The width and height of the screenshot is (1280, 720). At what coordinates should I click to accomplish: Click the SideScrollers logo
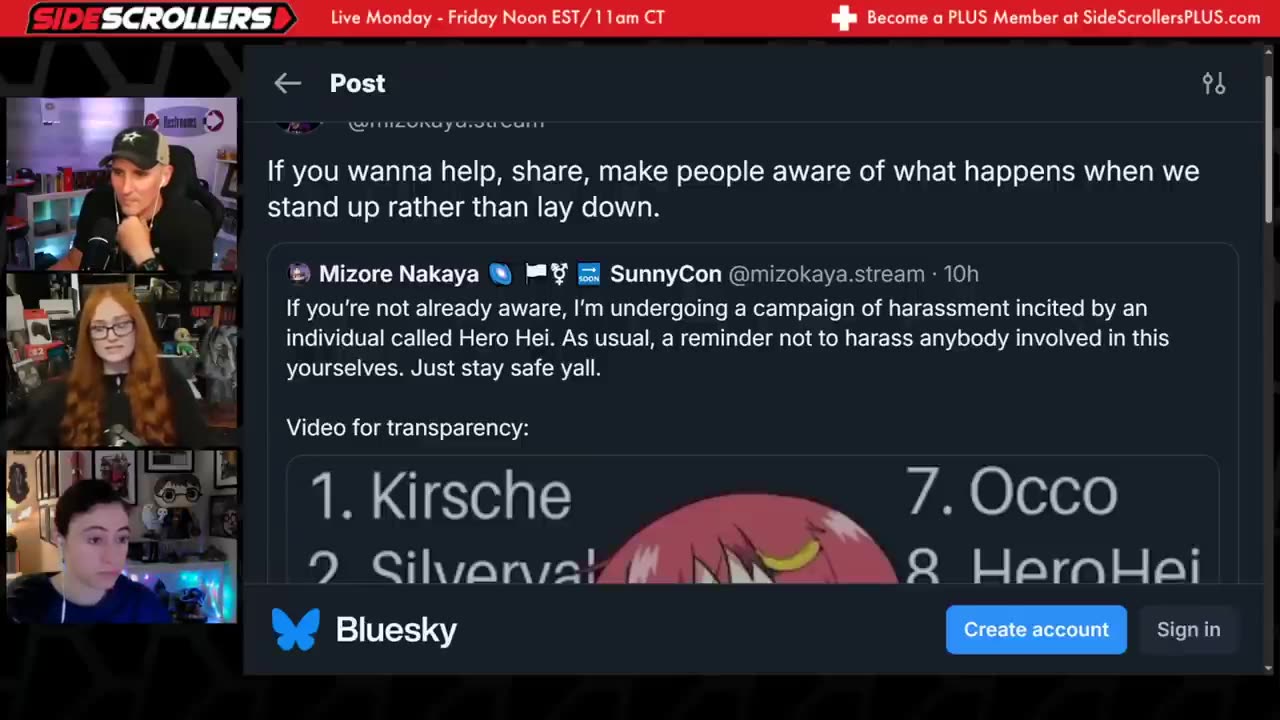(x=160, y=18)
